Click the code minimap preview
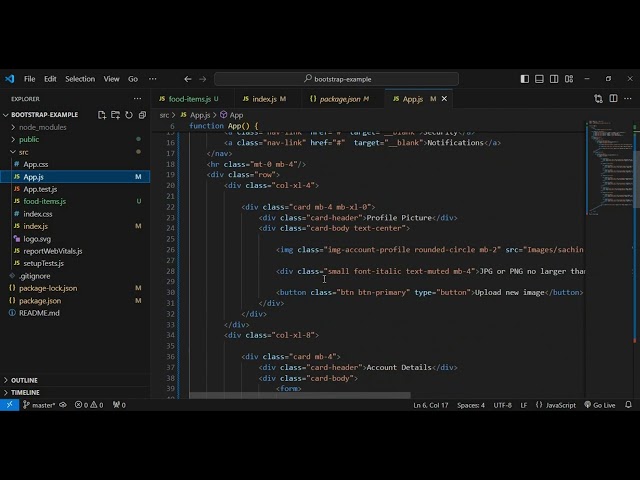The width and height of the screenshot is (640, 480). (609, 167)
